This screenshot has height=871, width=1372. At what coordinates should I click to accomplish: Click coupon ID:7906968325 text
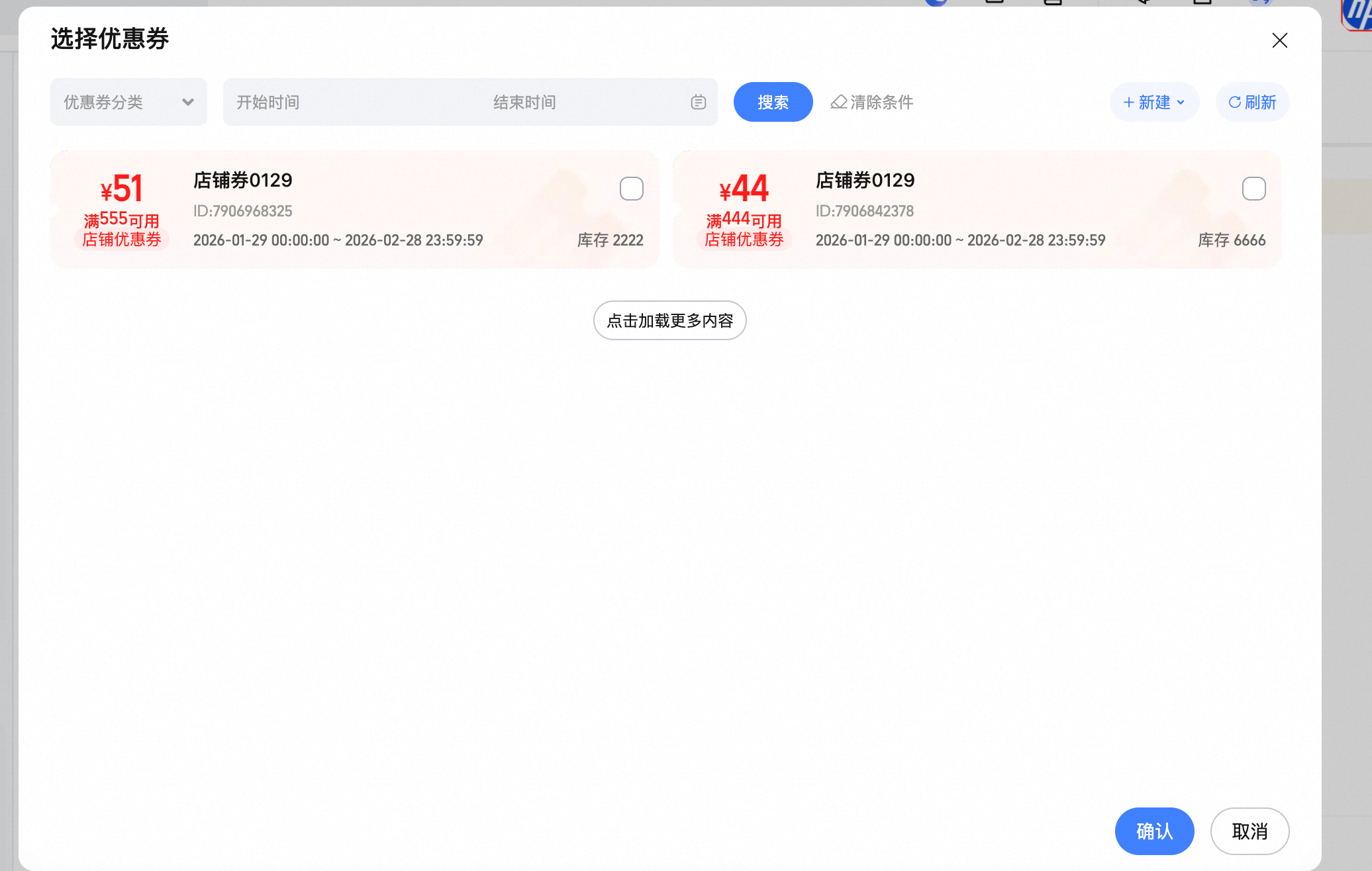pyautogui.click(x=243, y=211)
